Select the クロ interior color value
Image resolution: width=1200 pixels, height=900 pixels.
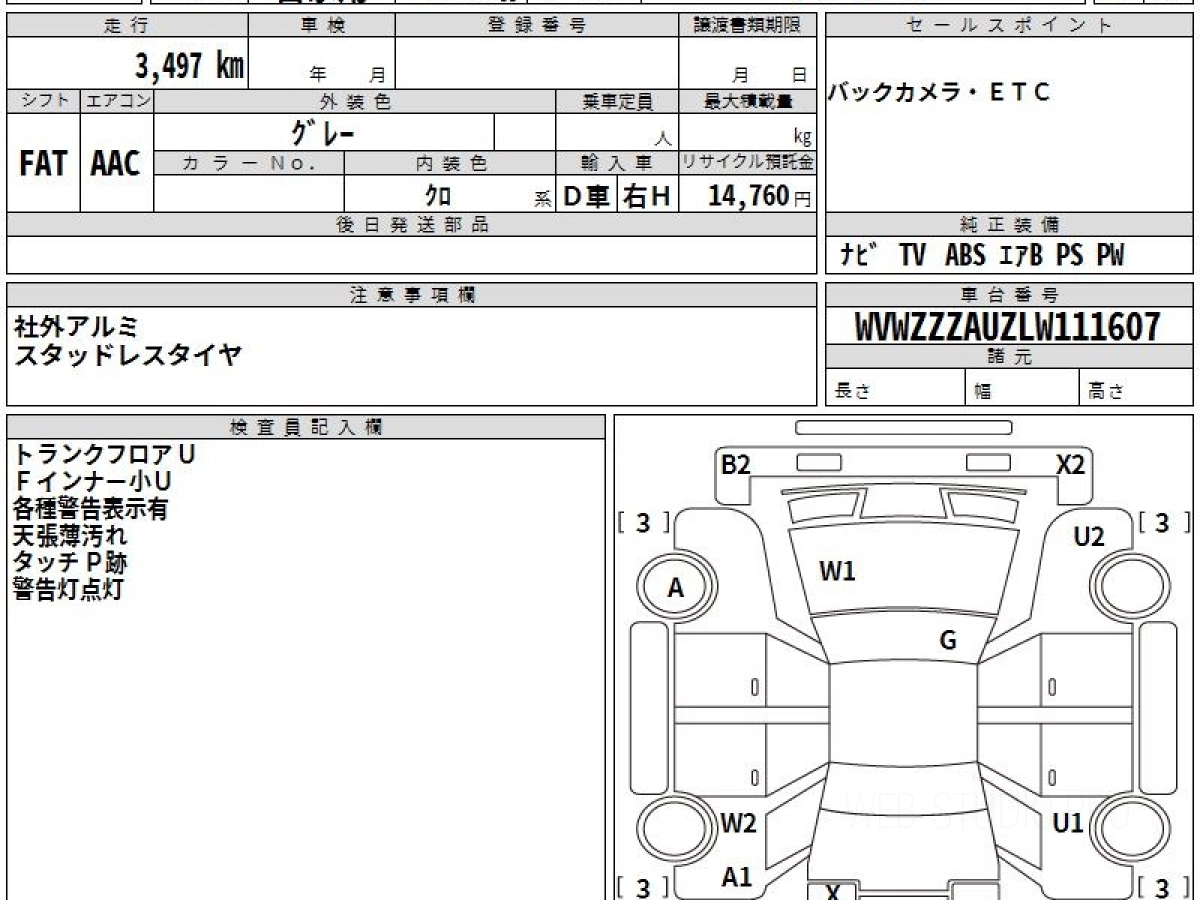[438, 197]
